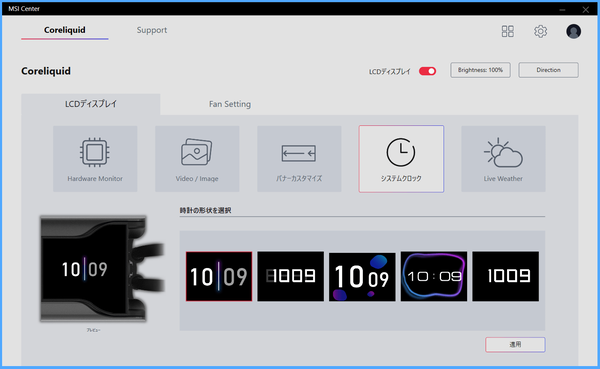Select the clock style with colorful blobs
600x369 pixels.
362,276
